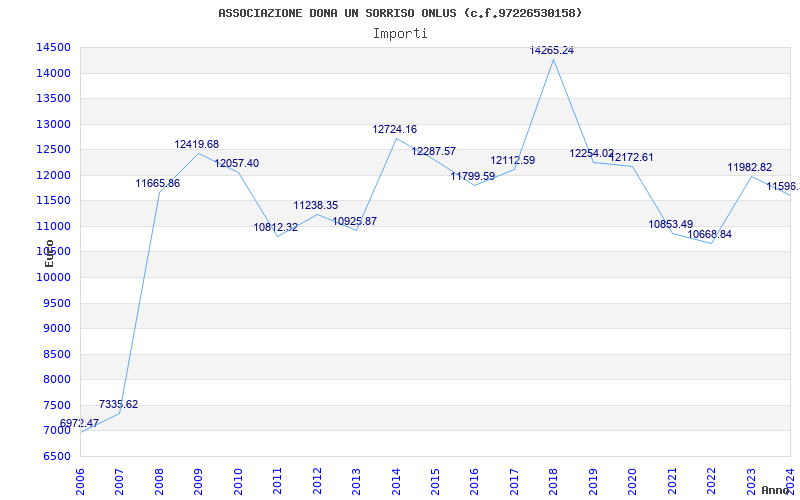Viewport: 800px width, 500px height.
Task: Click the y-axis value 8000
Action: pos(56,380)
